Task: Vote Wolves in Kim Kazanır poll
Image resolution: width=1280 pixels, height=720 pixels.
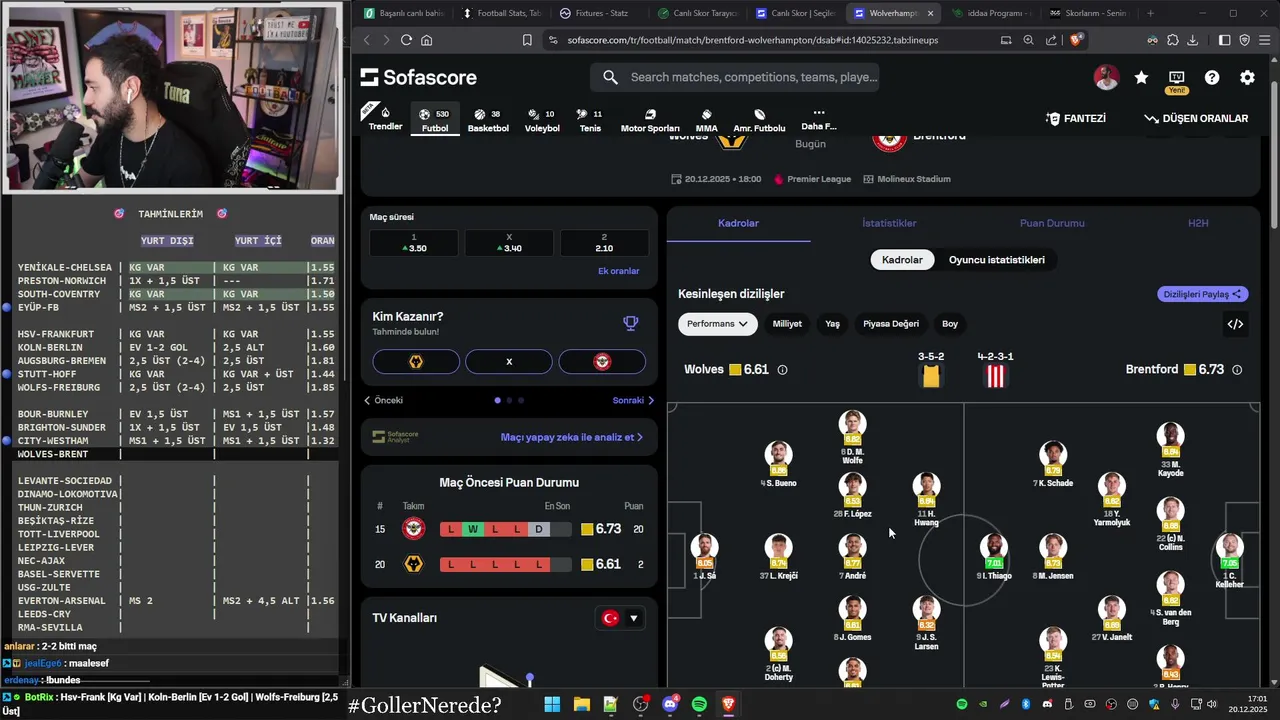Action: [x=416, y=362]
